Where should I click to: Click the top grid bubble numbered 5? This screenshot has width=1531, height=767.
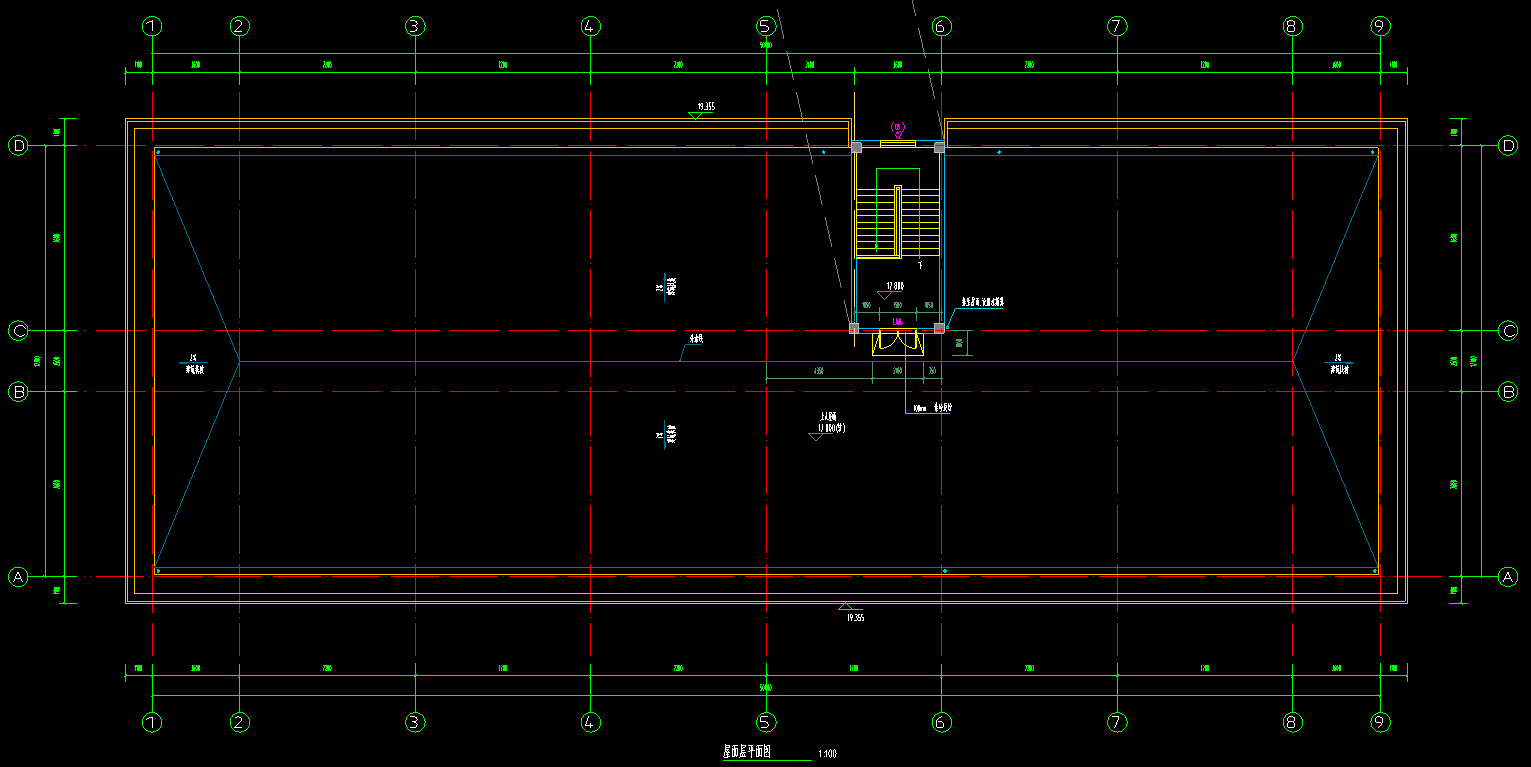pyautogui.click(x=765, y=26)
